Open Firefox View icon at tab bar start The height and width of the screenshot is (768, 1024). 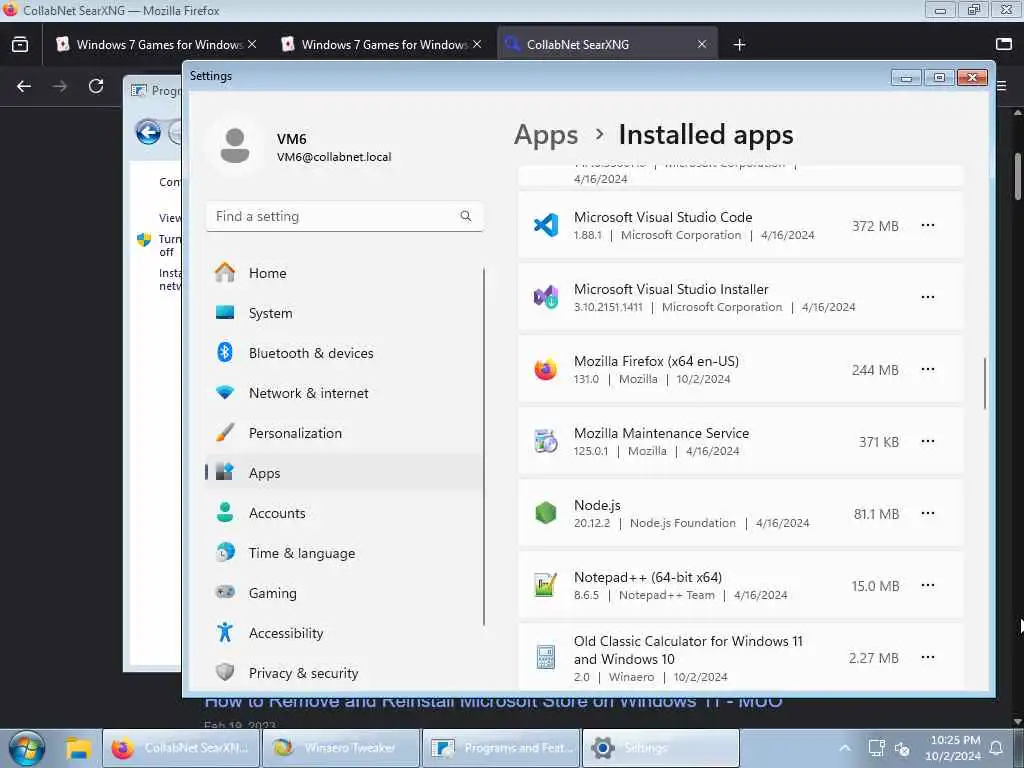pyautogui.click(x=20, y=44)
